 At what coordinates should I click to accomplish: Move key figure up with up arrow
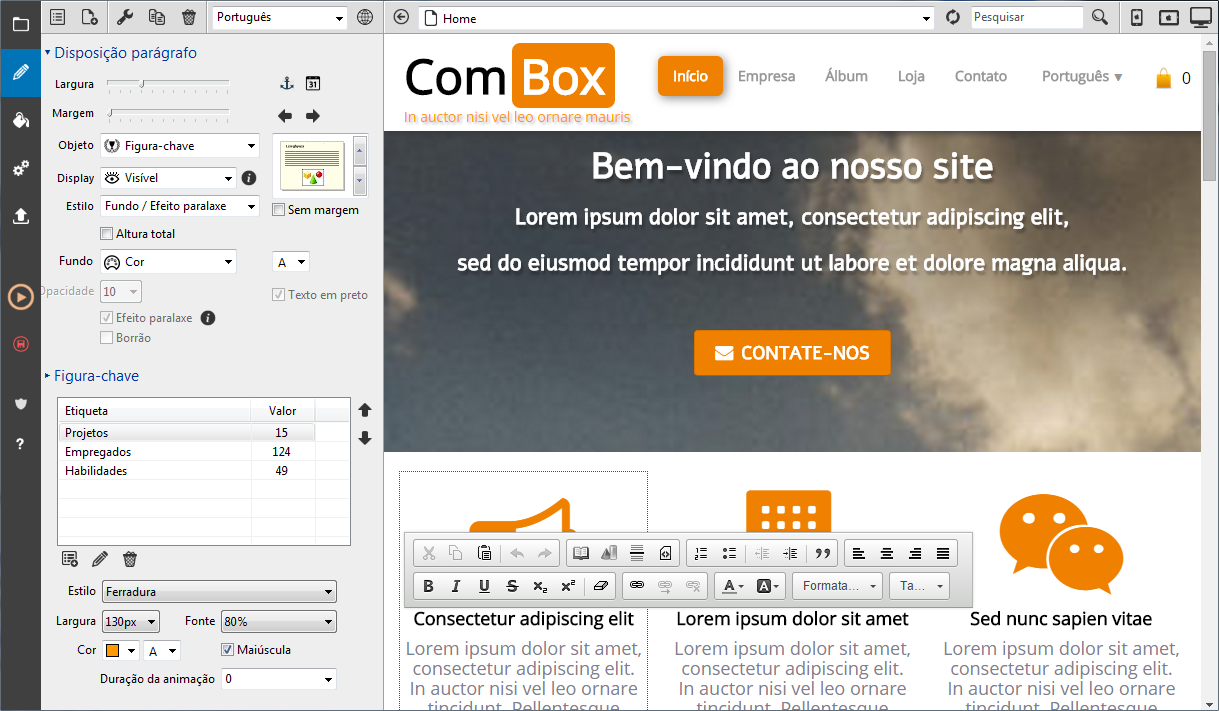point(365,410)
